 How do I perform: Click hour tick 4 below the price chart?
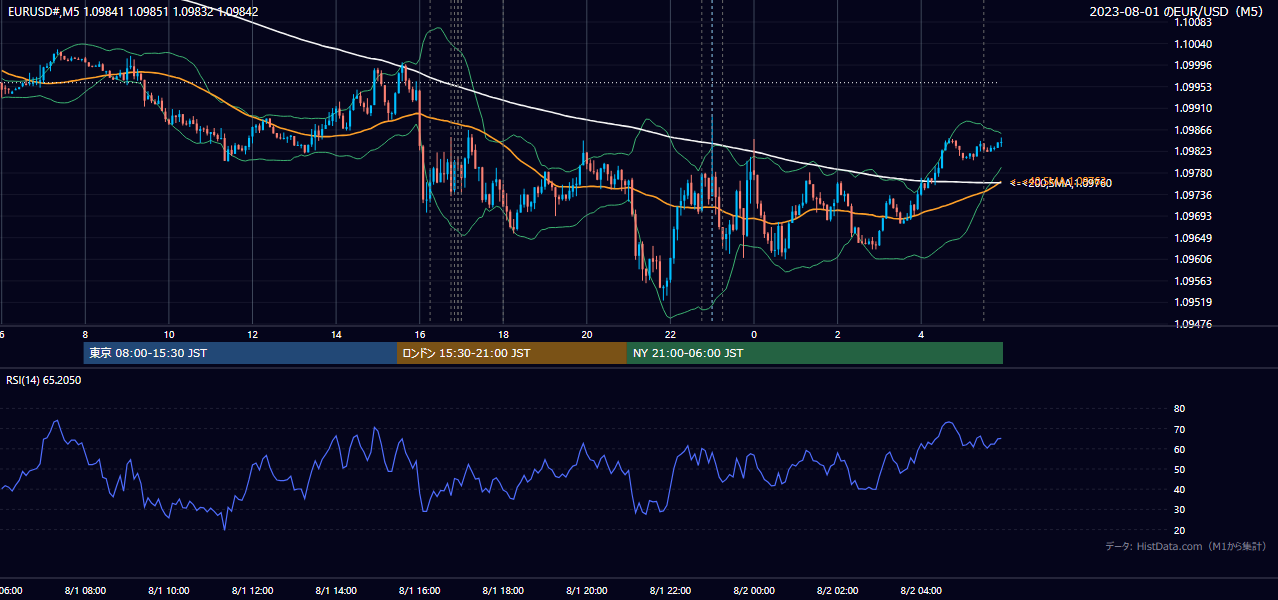click(921, 335)
